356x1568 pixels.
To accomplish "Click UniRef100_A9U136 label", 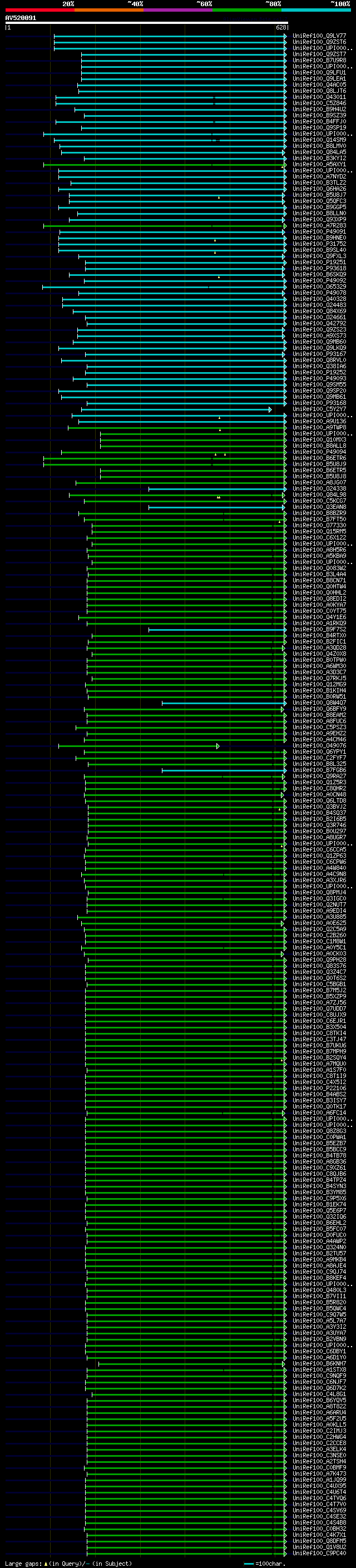I will point(319,422).
